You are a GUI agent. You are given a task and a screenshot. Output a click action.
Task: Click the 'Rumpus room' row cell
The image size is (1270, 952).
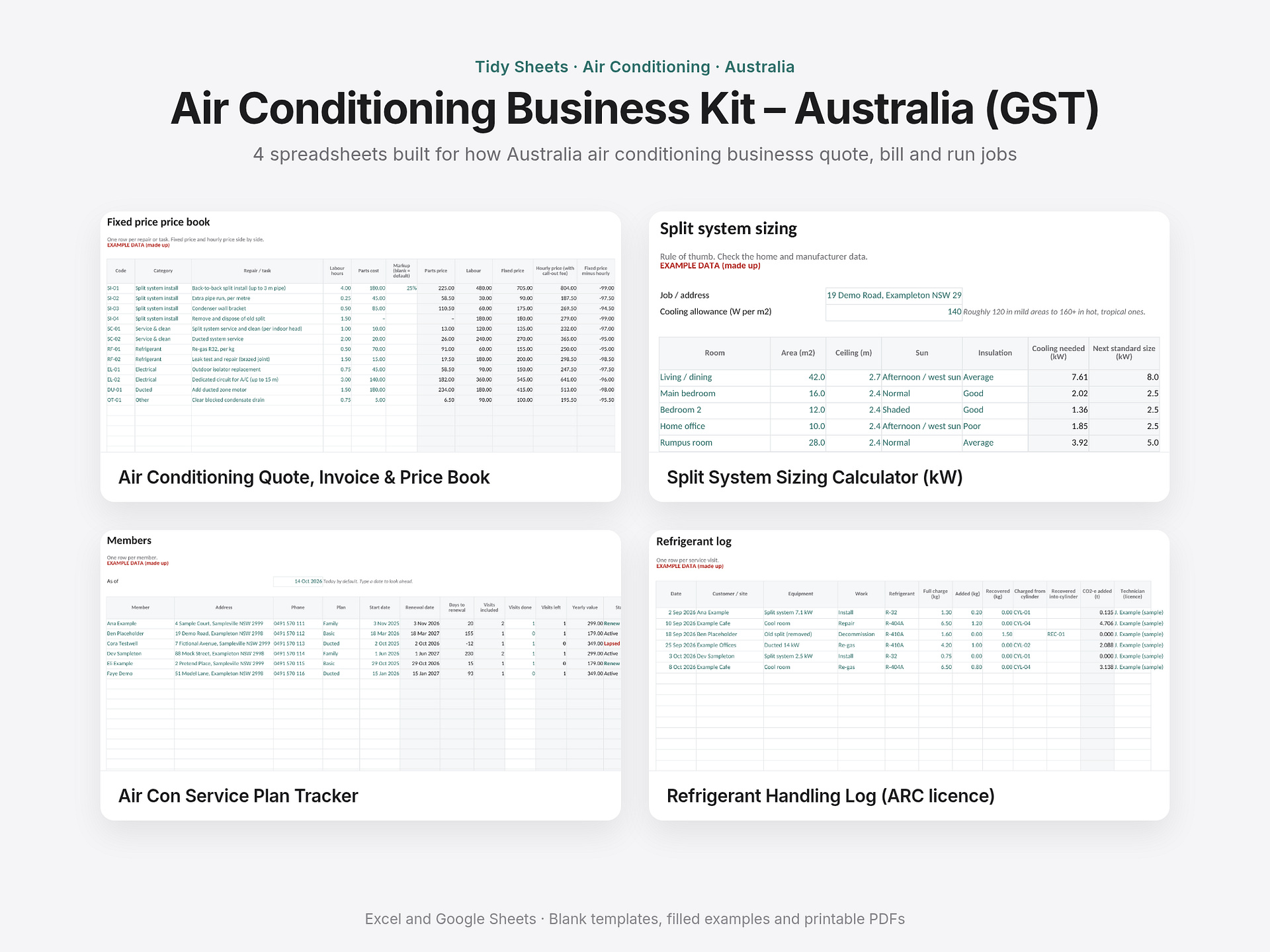point(714,443)
